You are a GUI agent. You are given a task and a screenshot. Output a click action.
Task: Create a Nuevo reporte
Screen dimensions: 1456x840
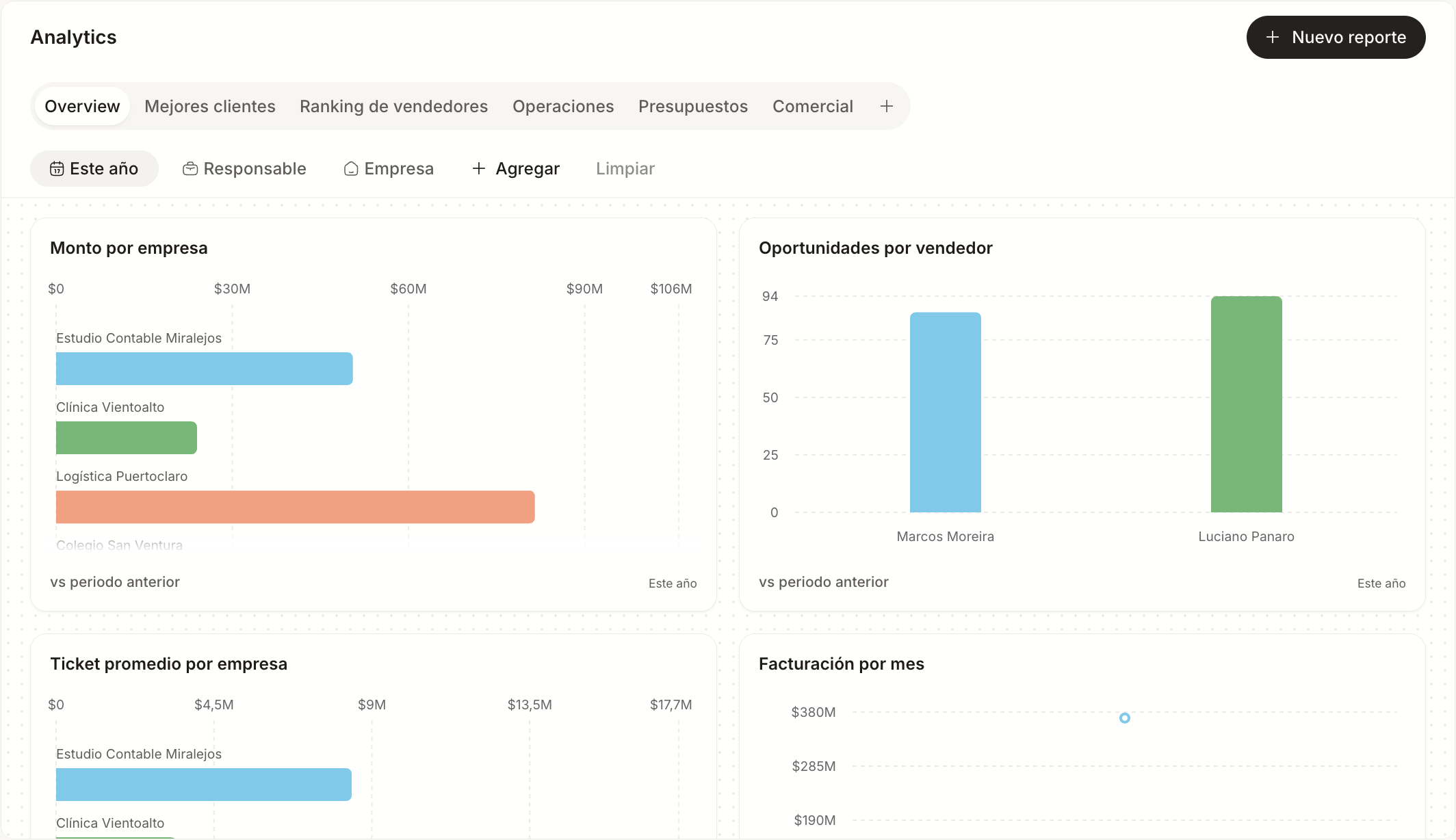point(1336,37)
